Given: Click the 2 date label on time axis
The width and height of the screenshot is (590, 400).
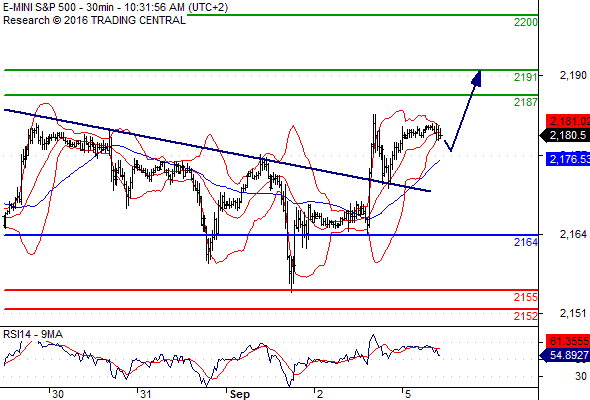Looking at the screenshot, I should pyautogui.click(x=319, y=394).
